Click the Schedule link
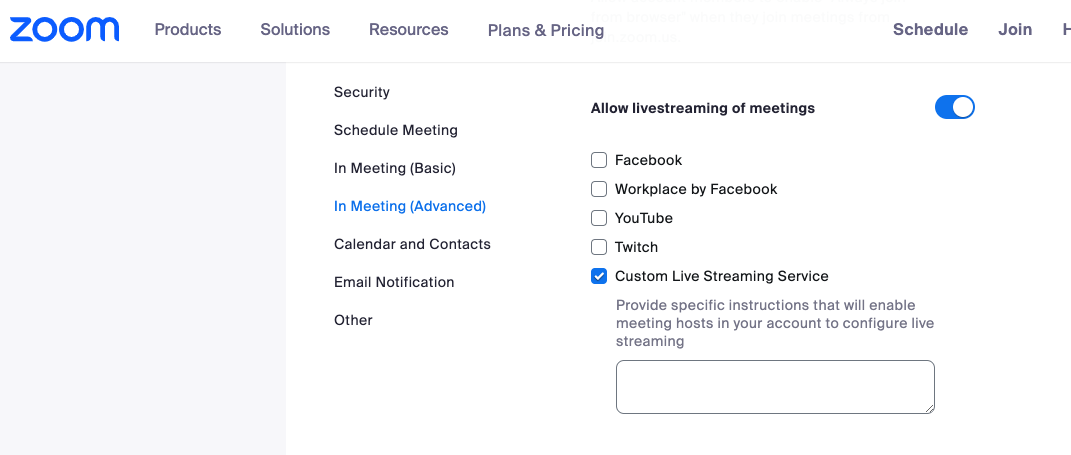The width and height of the screenshot is (1071, 455). [930, 29]
